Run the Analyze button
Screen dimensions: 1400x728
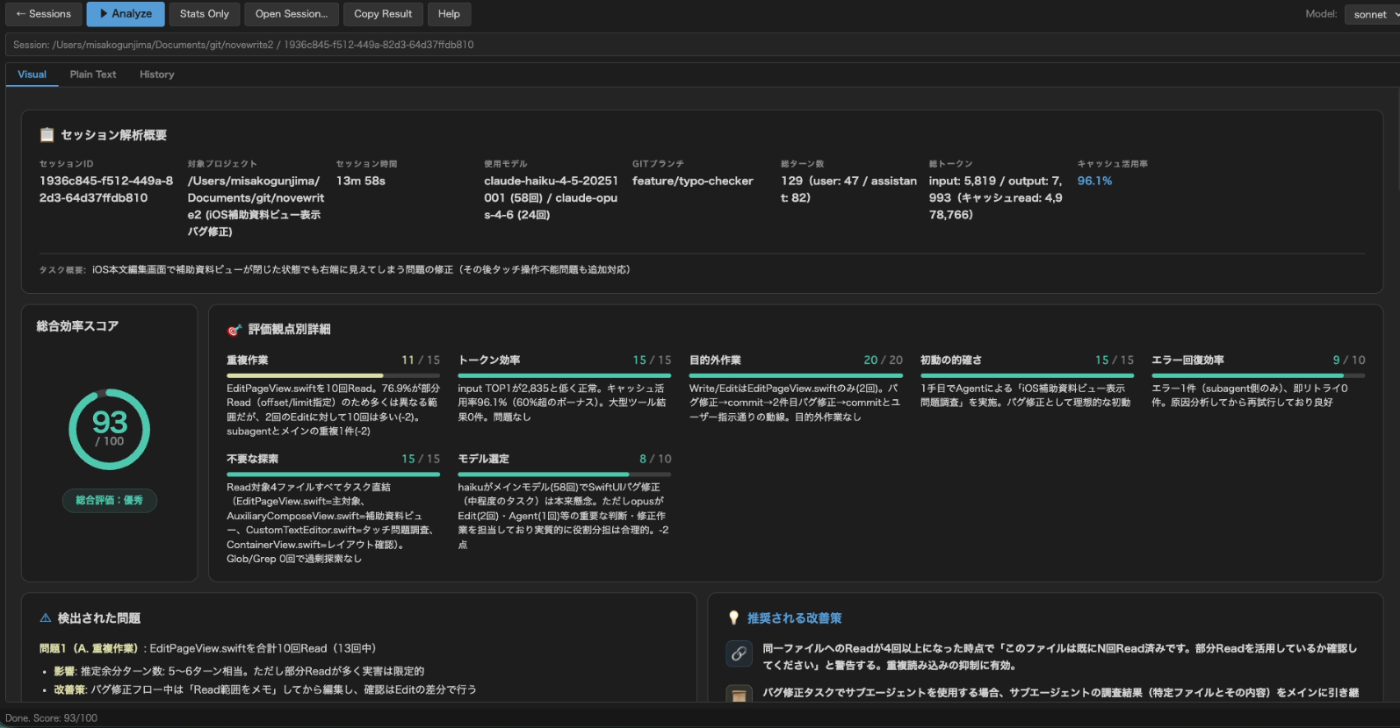(125, 14)
